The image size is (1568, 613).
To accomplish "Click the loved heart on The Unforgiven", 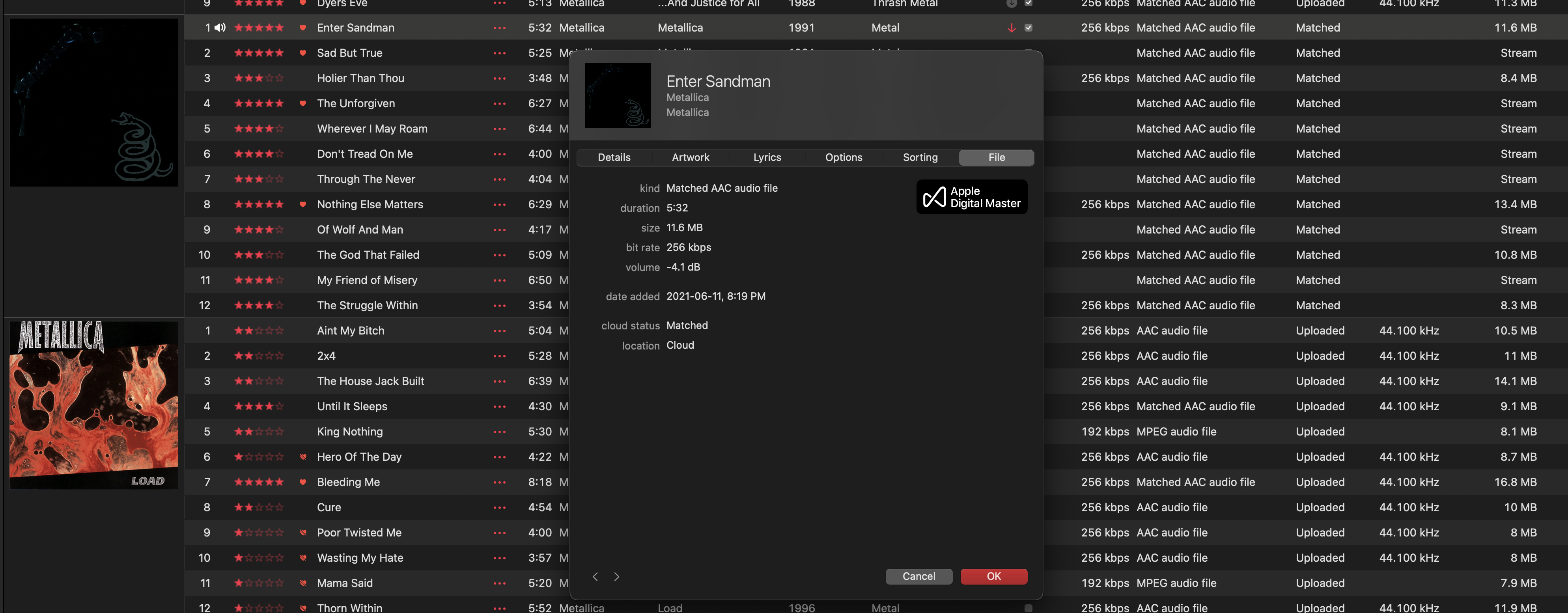I will click(x=302, y=103).
